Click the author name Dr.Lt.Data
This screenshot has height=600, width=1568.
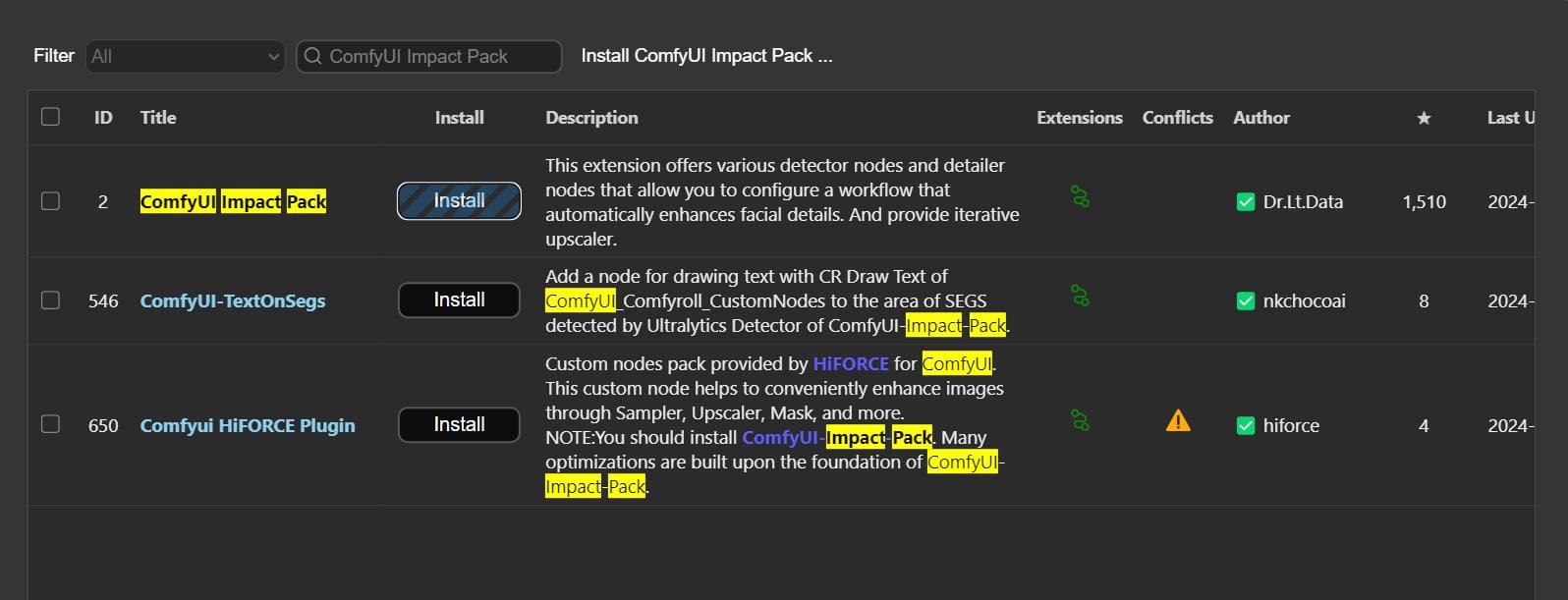pos(1303,202)
